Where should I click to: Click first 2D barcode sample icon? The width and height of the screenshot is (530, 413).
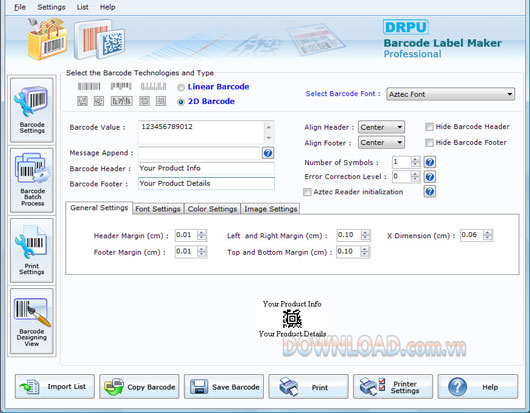tap(82, 101)
